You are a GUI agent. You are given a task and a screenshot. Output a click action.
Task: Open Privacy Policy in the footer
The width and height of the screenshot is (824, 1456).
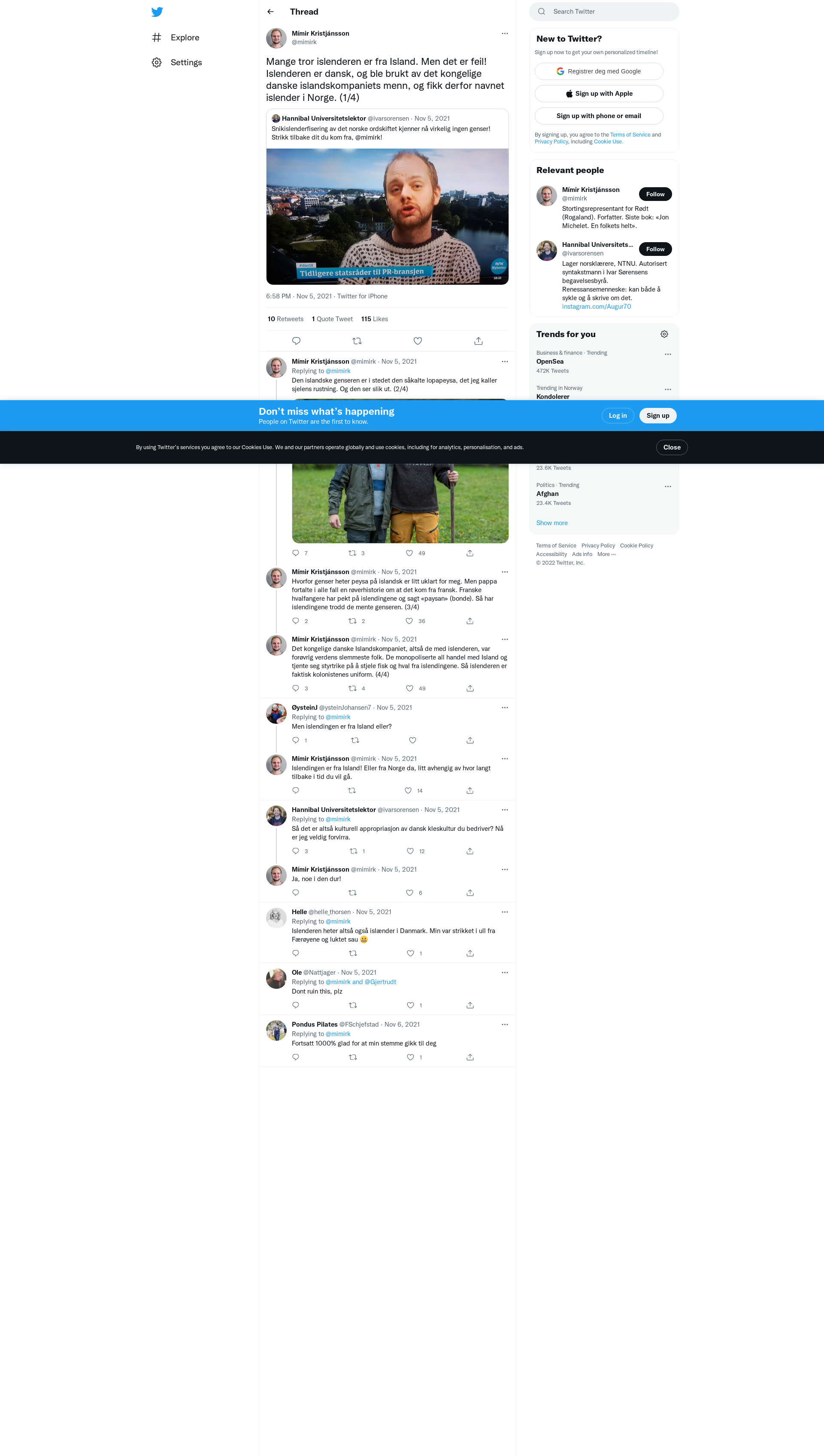click(x=598, y=546)
